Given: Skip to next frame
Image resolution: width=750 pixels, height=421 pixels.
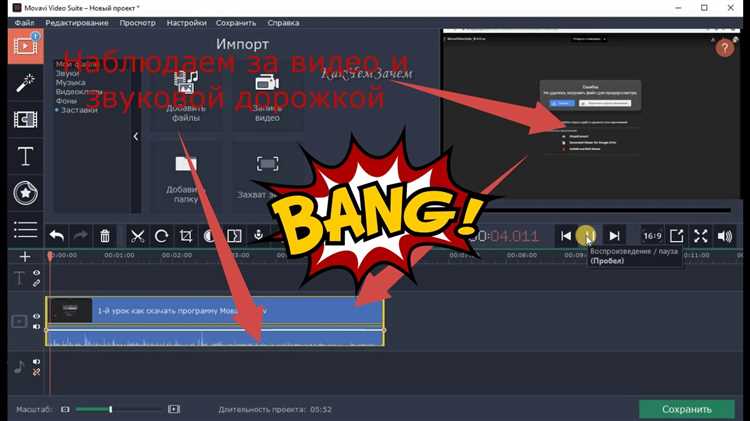Looking at the screenshot, I should pyautogui.click(x=614, y=236).
